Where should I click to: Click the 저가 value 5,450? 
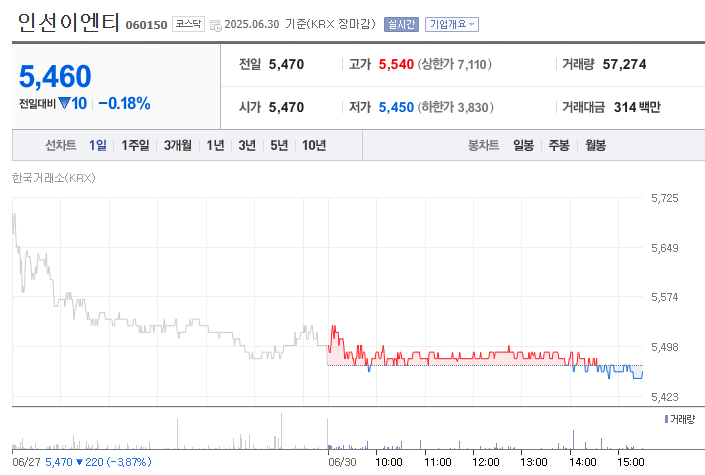396,107
